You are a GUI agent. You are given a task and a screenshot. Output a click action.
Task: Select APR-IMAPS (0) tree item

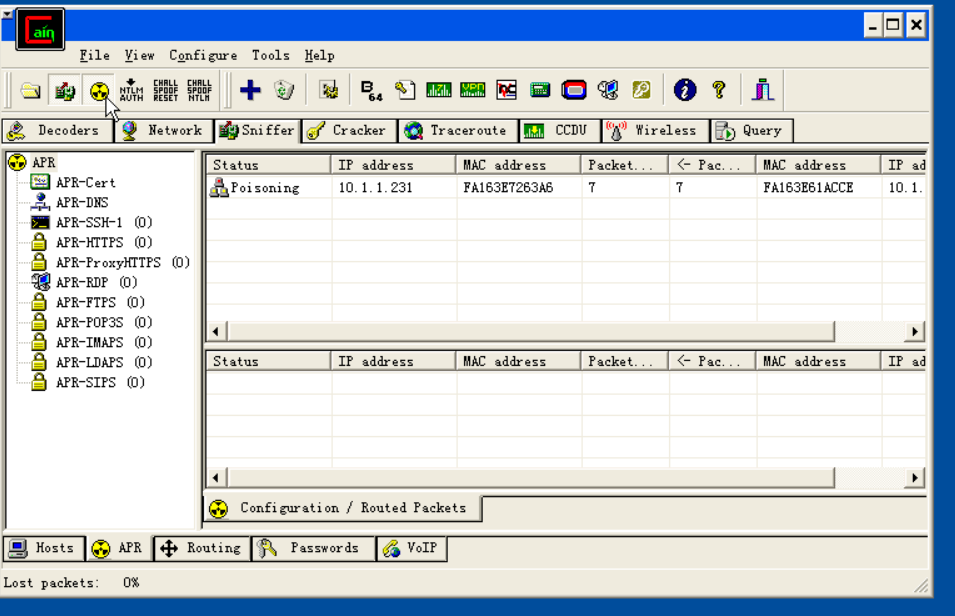click(104, 342)
